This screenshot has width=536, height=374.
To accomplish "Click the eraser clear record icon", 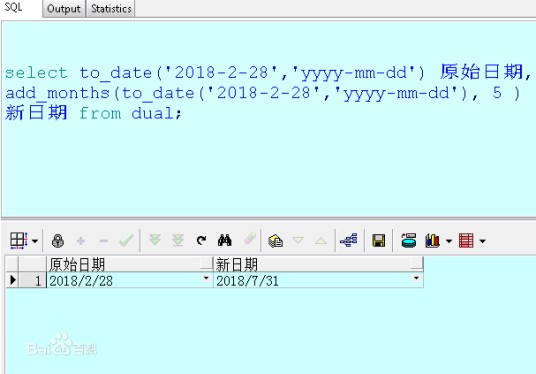I will (x=250, y=239).
